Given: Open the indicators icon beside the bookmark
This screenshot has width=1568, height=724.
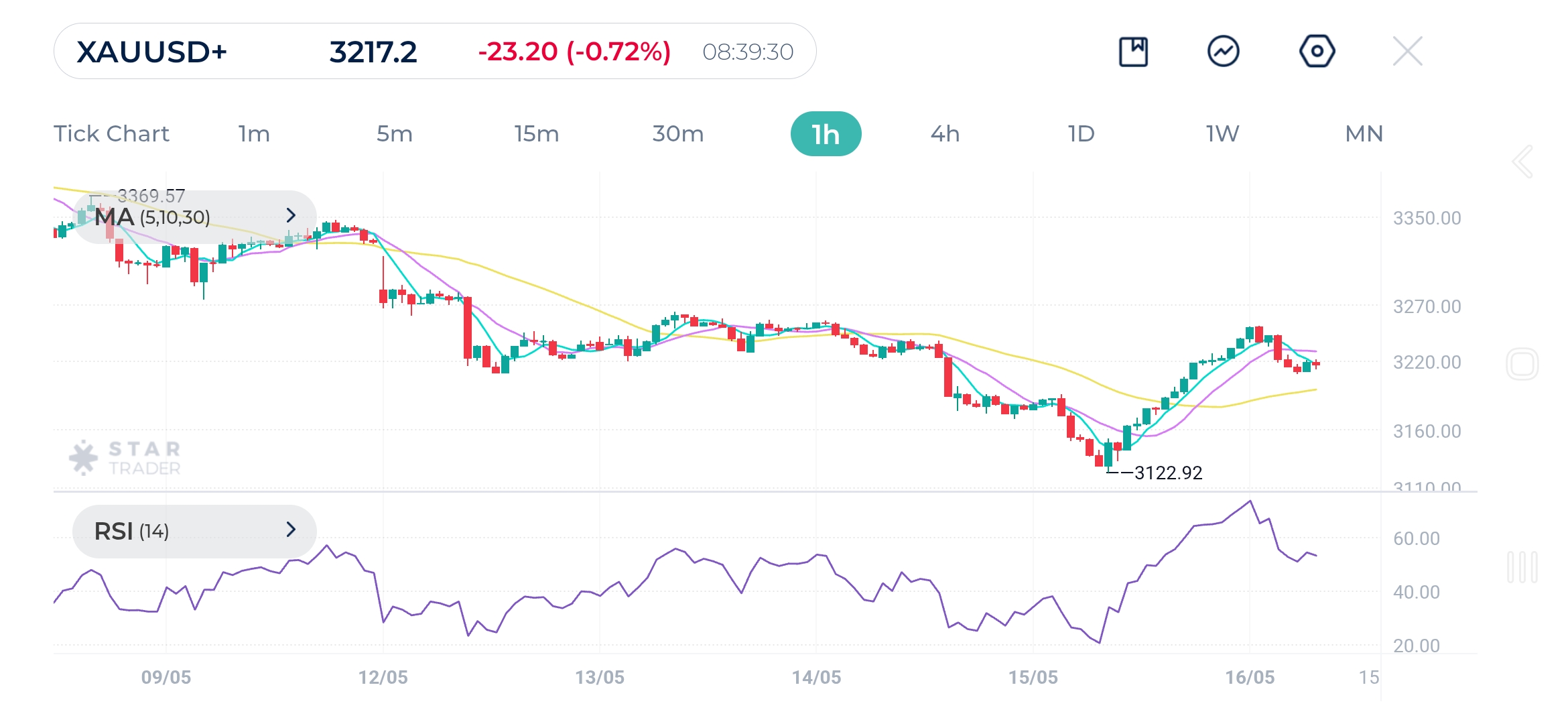Looking at the screenshot, I should click(1225, 50).
